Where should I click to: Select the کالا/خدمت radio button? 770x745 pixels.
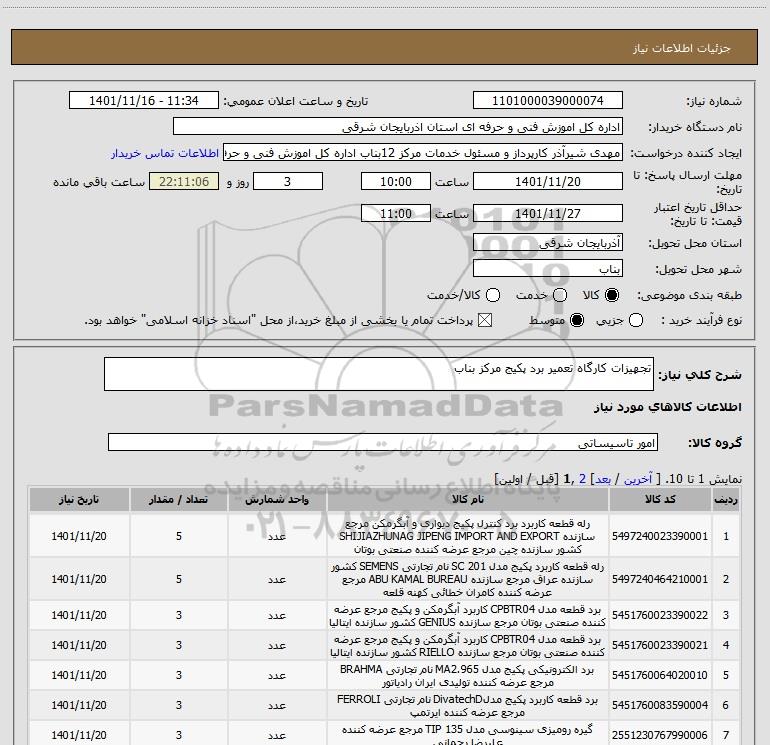click(x=493, y=295)
